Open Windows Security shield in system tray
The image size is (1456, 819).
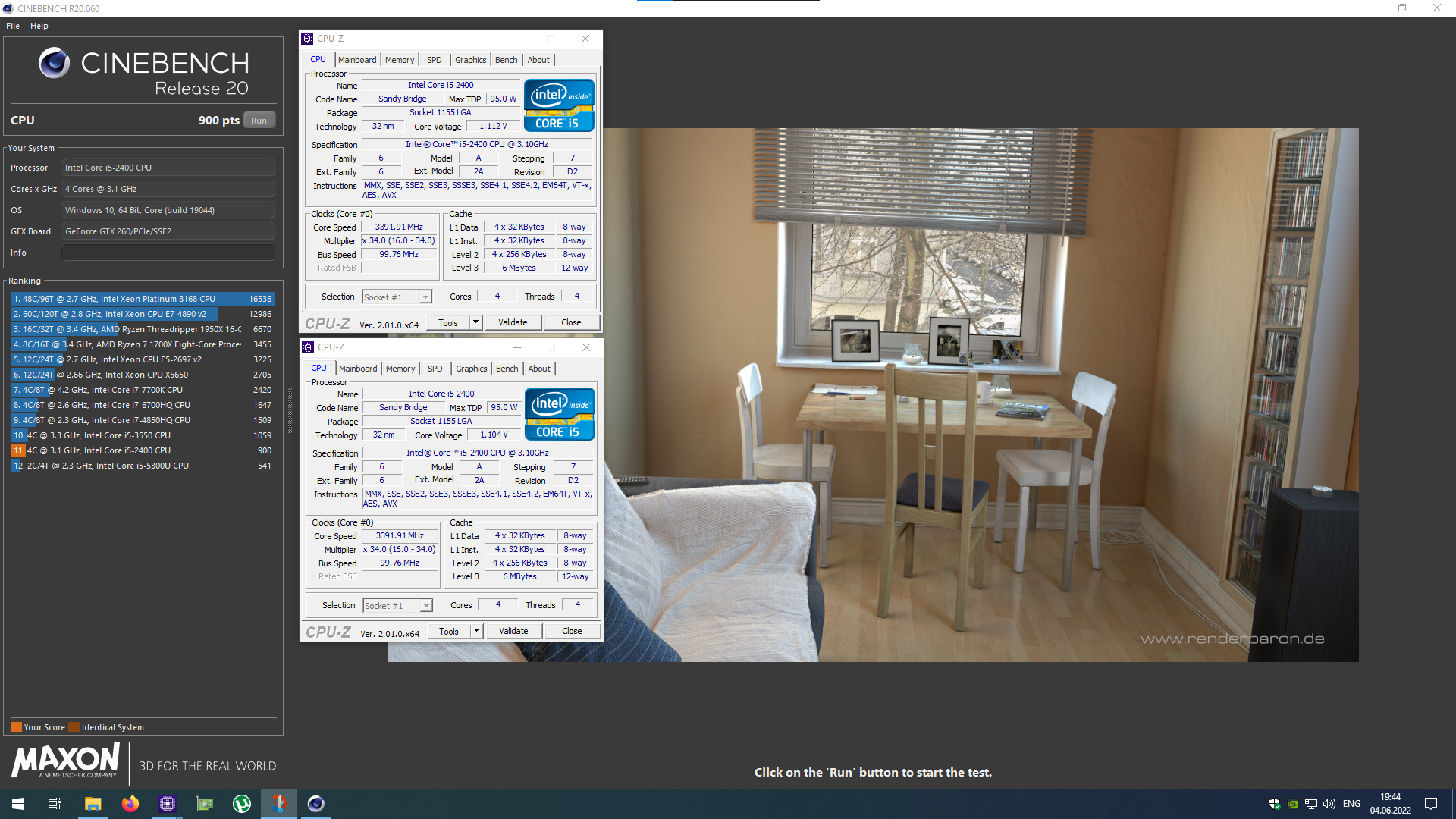pos(1275,804)
